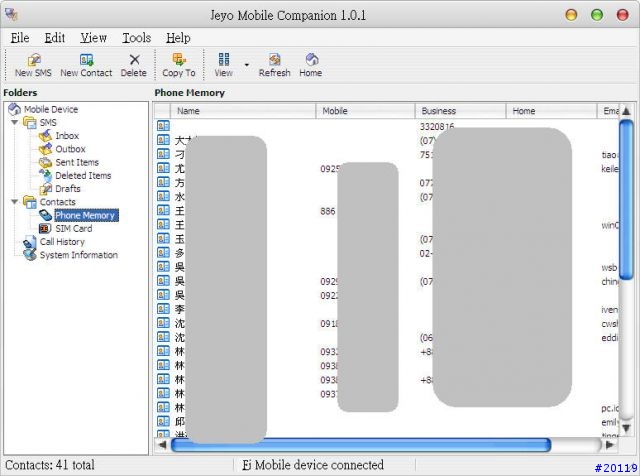Click the vertical scrollbar thumb
Screen dimensions: 640x476
(626, 199)
